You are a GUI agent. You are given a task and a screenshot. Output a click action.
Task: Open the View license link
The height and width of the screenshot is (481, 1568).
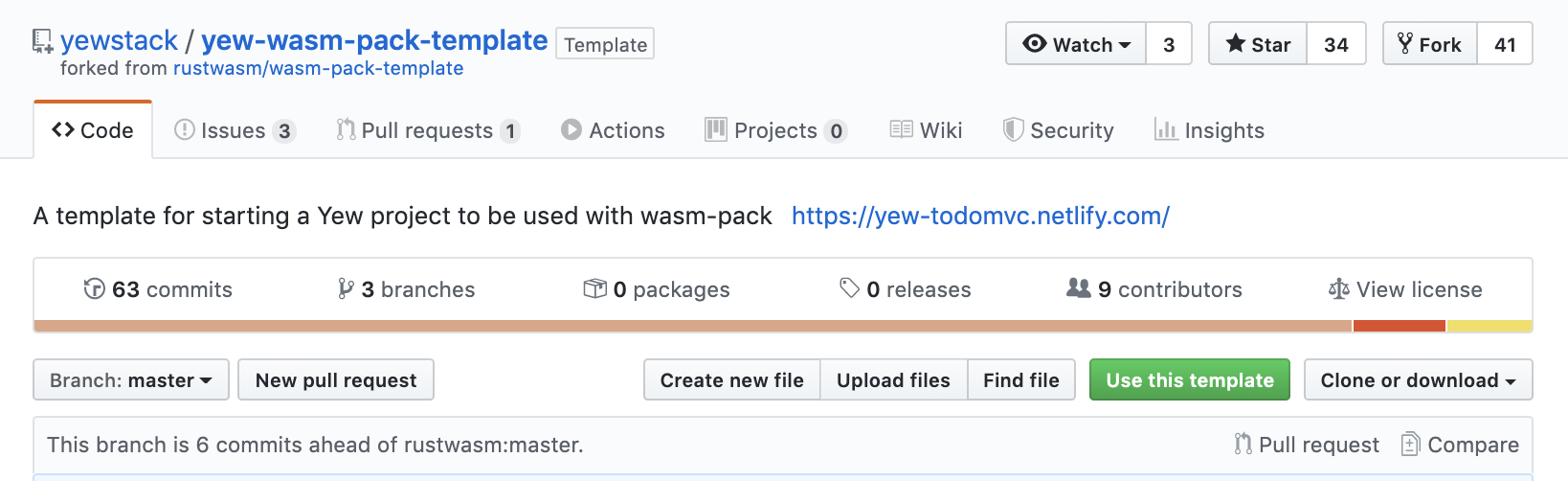coord(1405,288)
